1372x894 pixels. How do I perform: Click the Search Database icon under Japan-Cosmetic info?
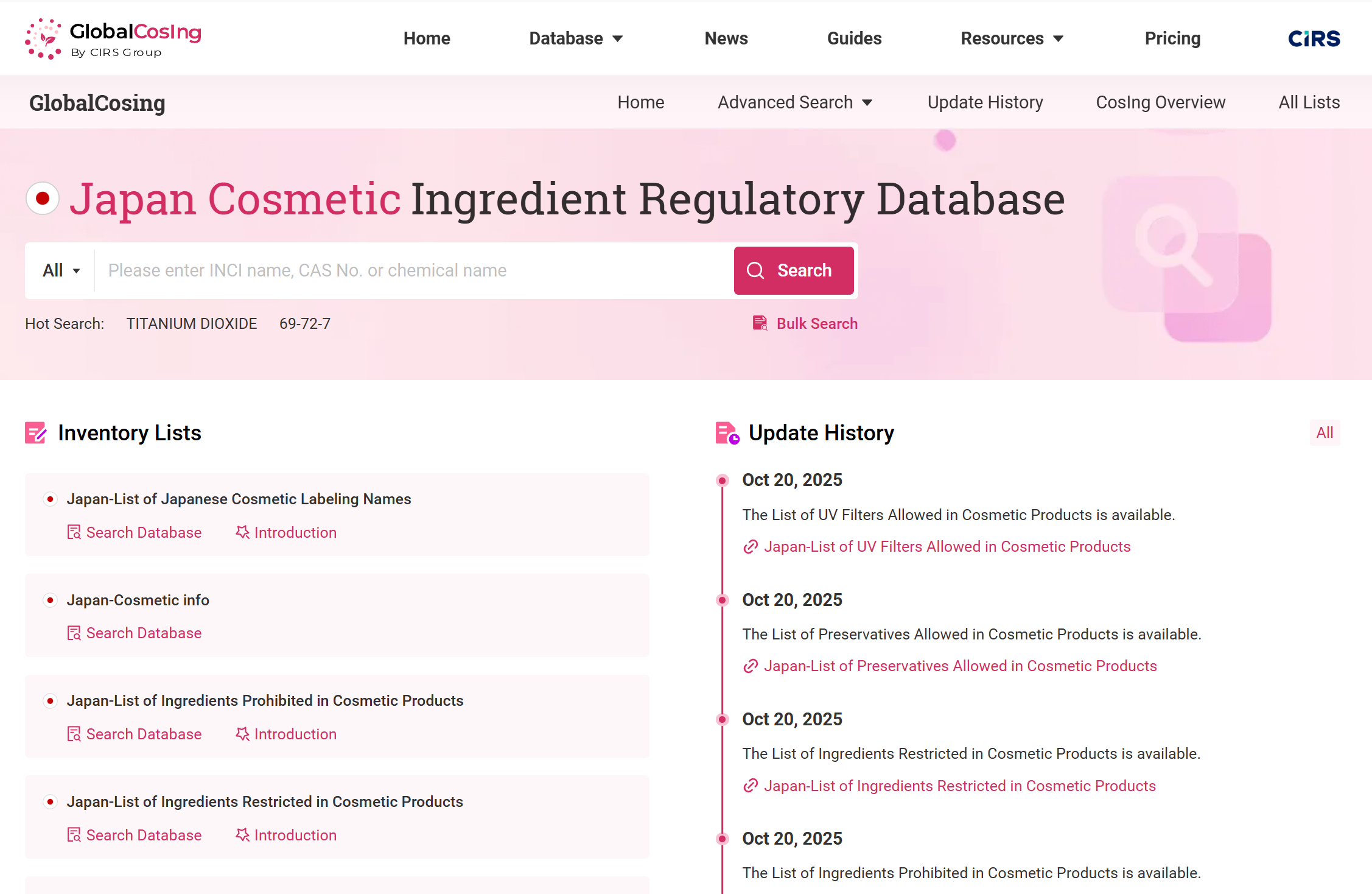74,633
